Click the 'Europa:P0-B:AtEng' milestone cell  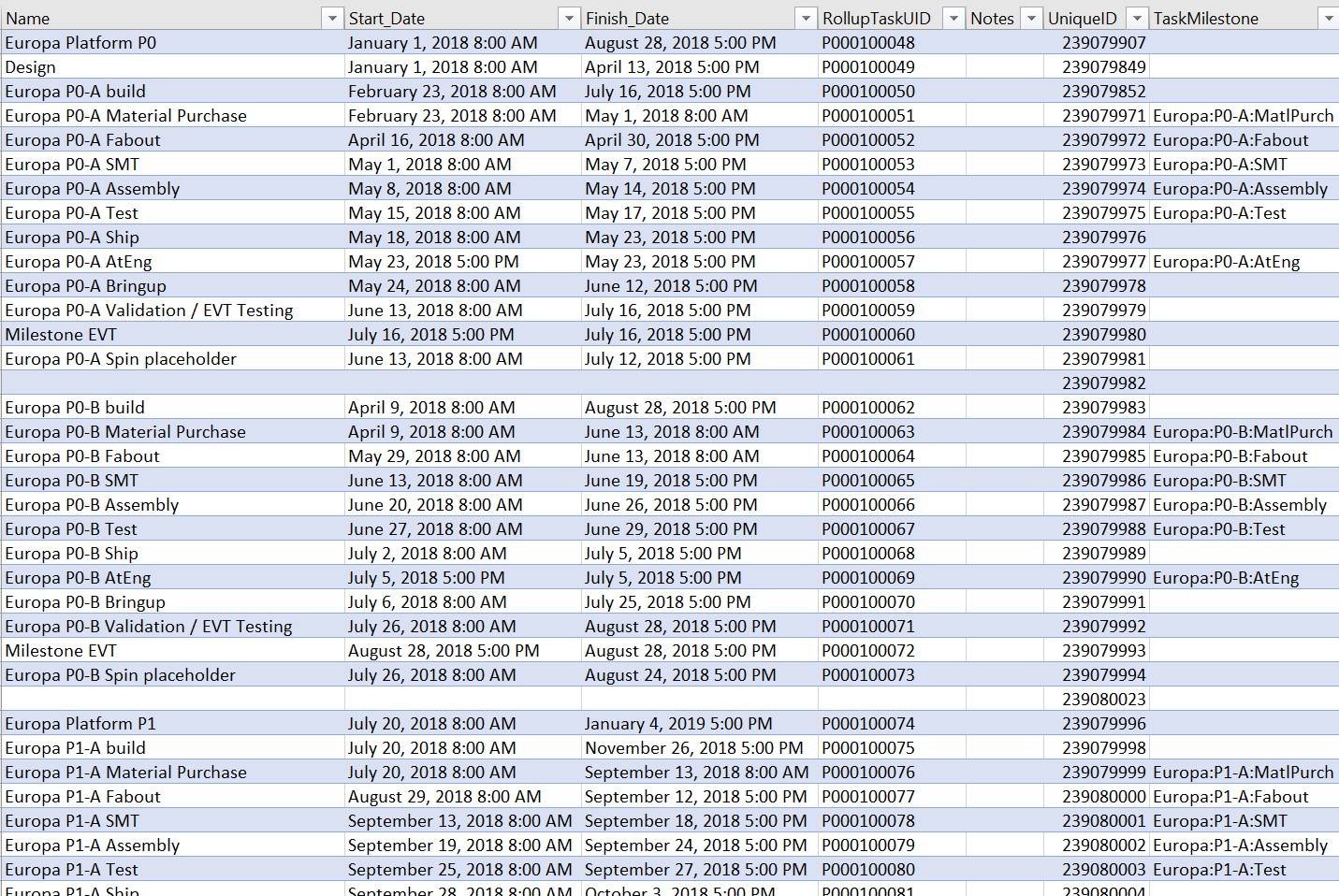pyautogui.click(x=1244, y=577)
